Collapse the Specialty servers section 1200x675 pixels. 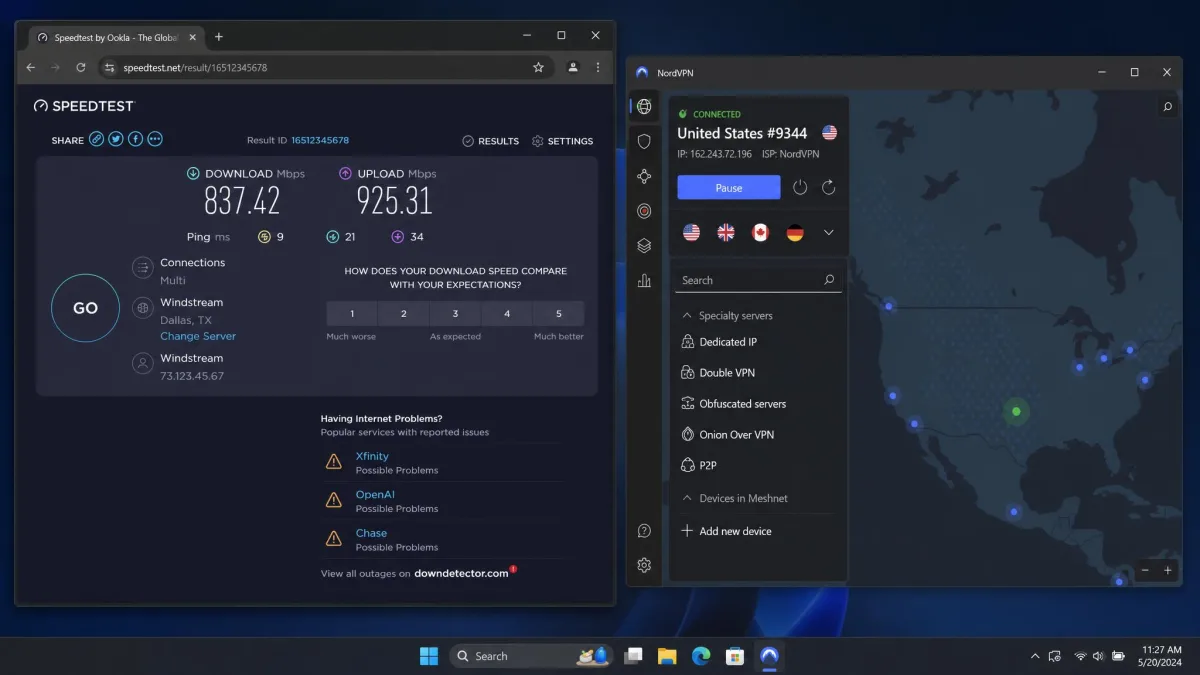(x=687, y=315)
